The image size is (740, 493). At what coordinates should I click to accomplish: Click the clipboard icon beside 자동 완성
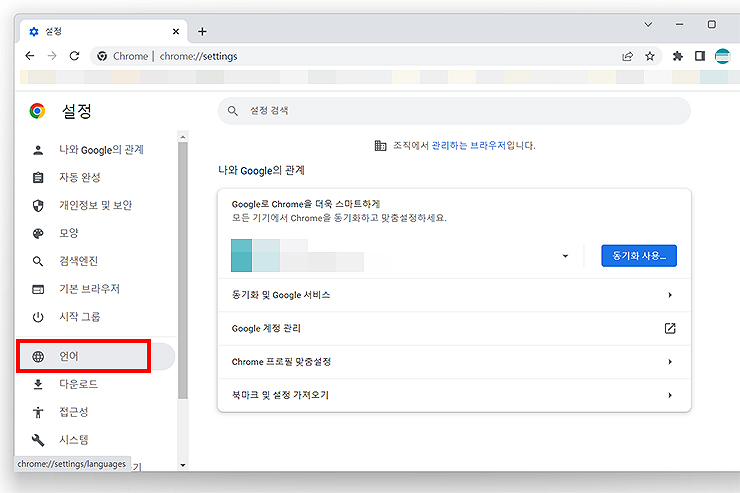click(x=38, y=177)
